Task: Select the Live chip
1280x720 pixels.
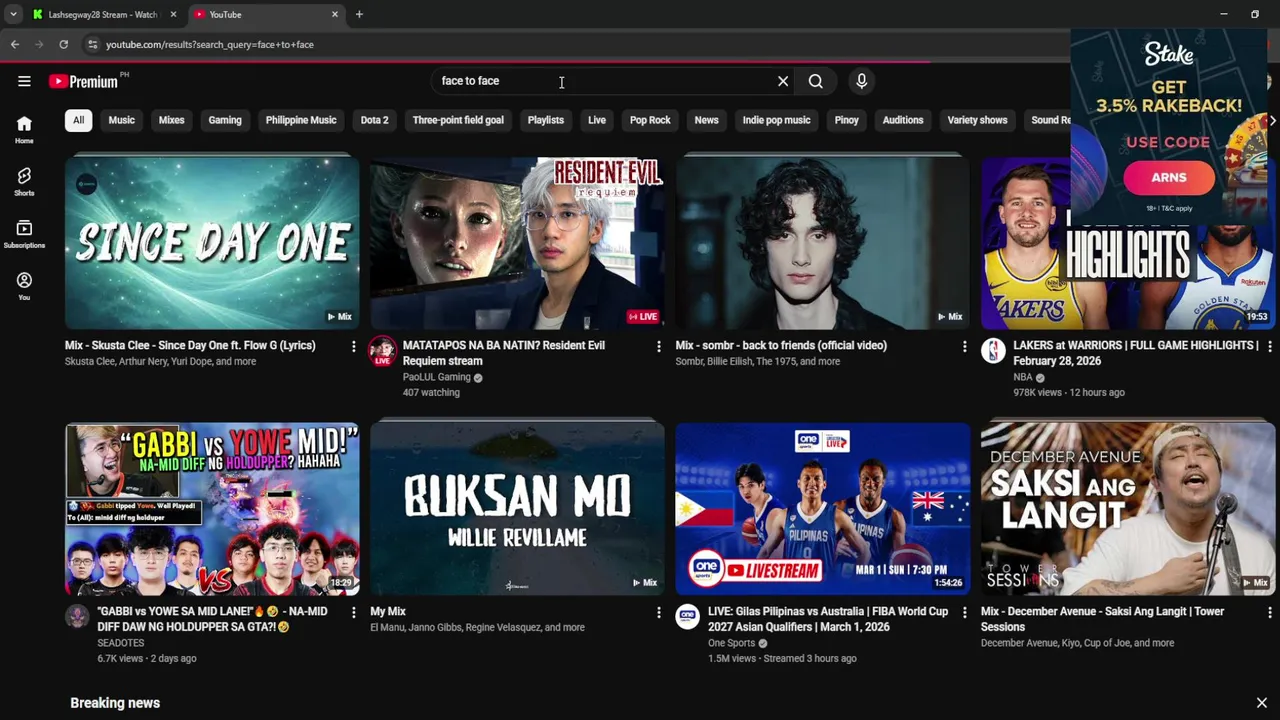Action: click(x=597, y=120)
